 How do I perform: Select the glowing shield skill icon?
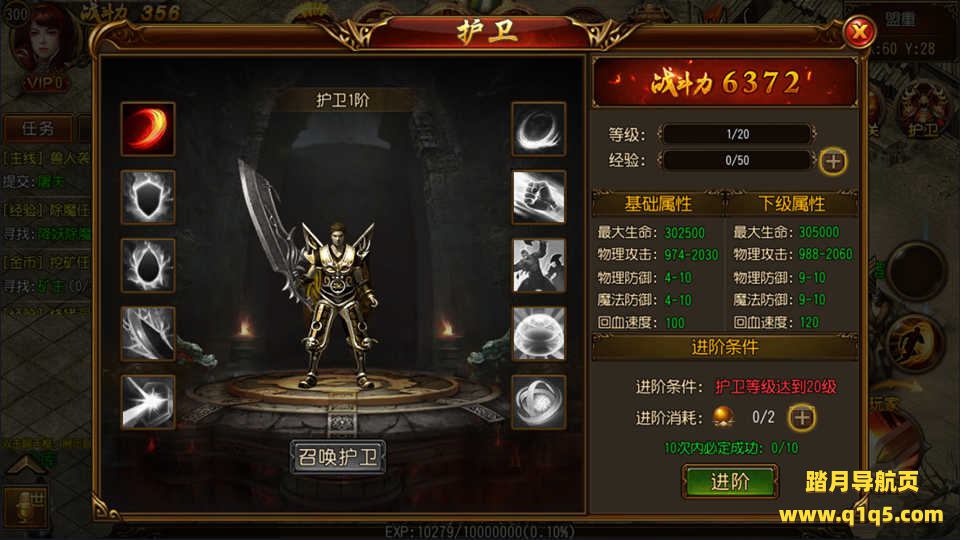point(148,197)
